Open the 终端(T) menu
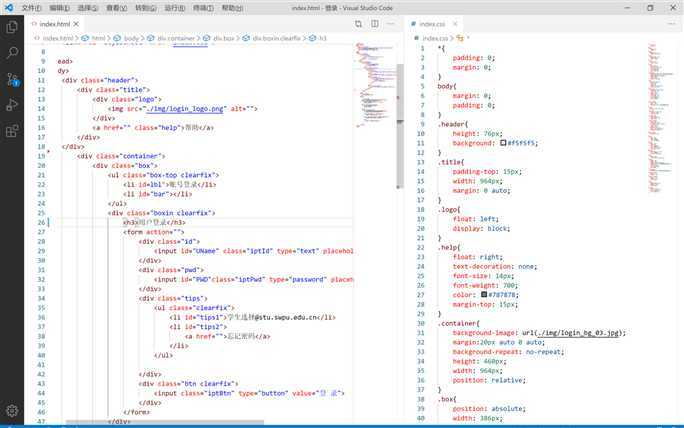Screen dimensions: 684x428 [x=203, y=8]
